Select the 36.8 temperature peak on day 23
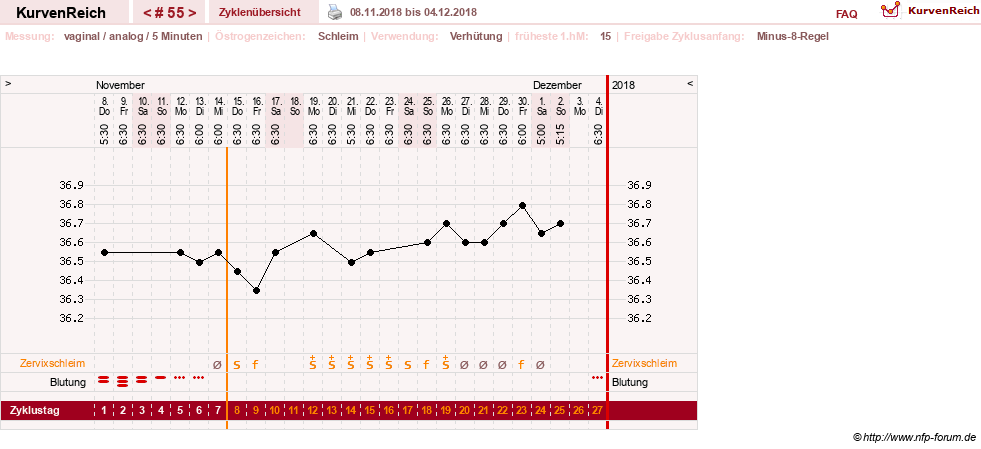Screen dimensions: 981x449 [x=522, y=205]
